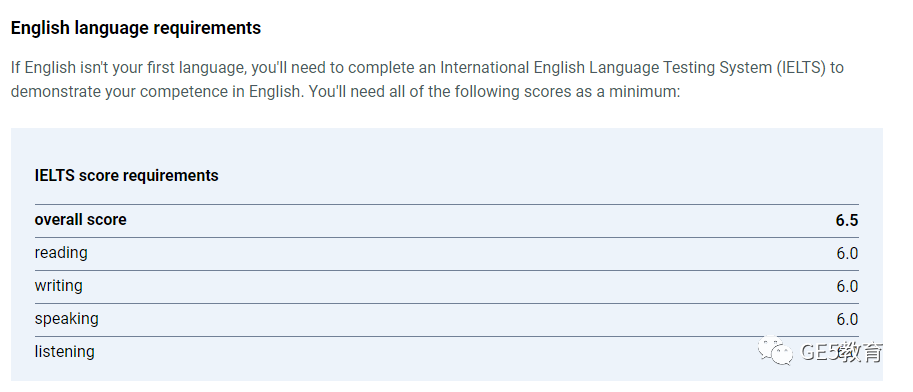Select the speaking row label
Screen dimensions: 913x392
pos(66,319)
